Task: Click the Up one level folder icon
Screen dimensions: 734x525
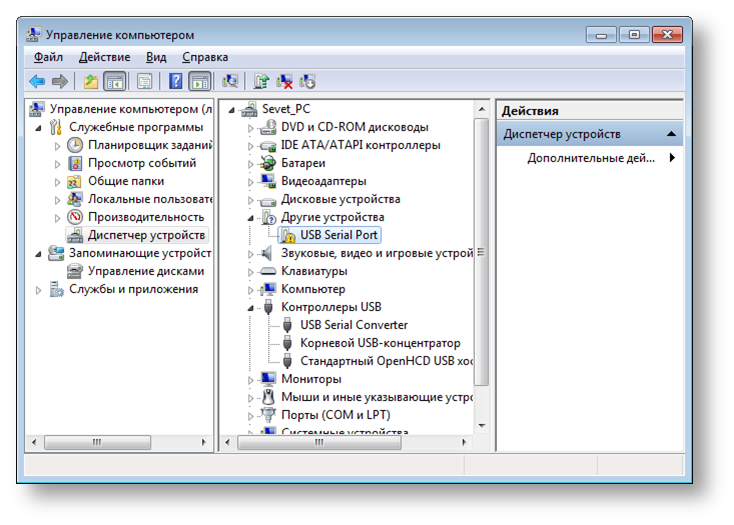Action: pyautogui.click(x=91, y=81)
